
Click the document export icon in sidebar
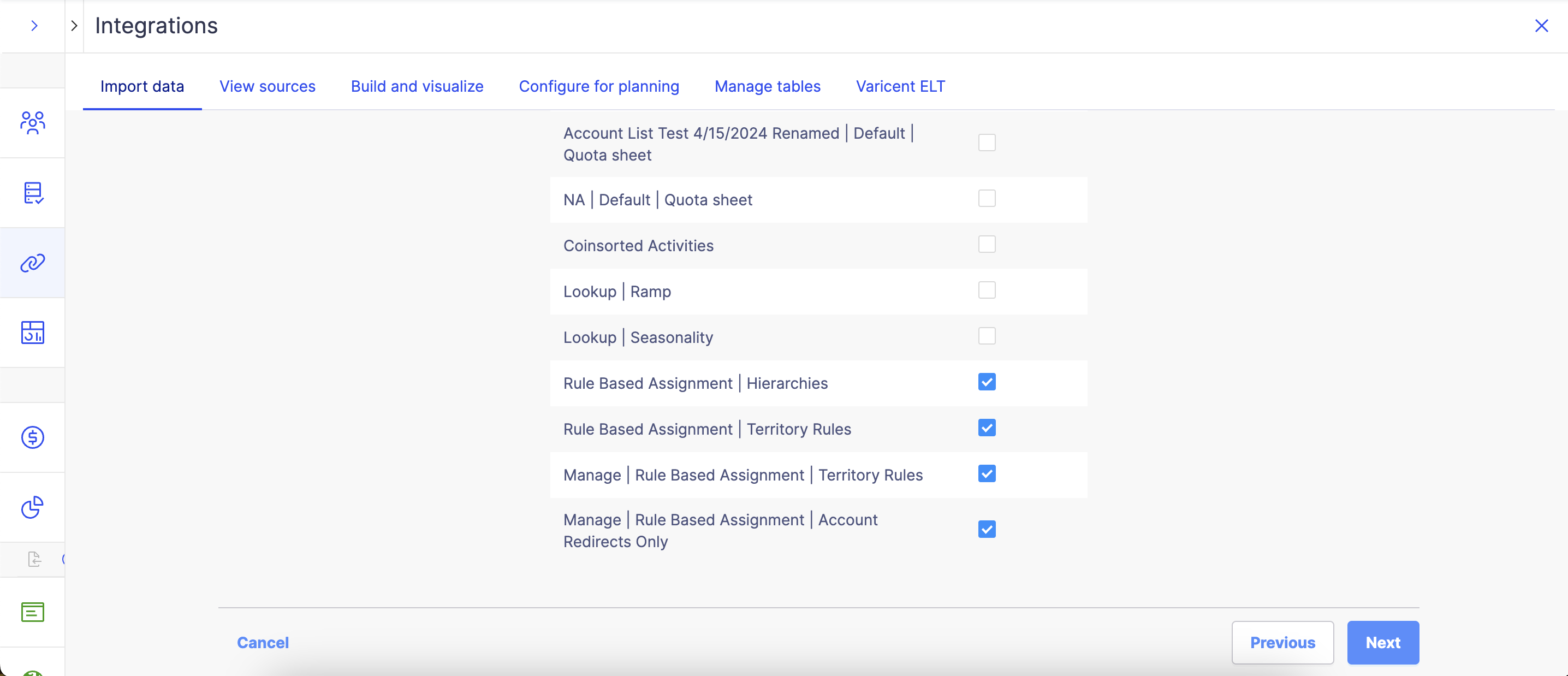click(35, 559)
